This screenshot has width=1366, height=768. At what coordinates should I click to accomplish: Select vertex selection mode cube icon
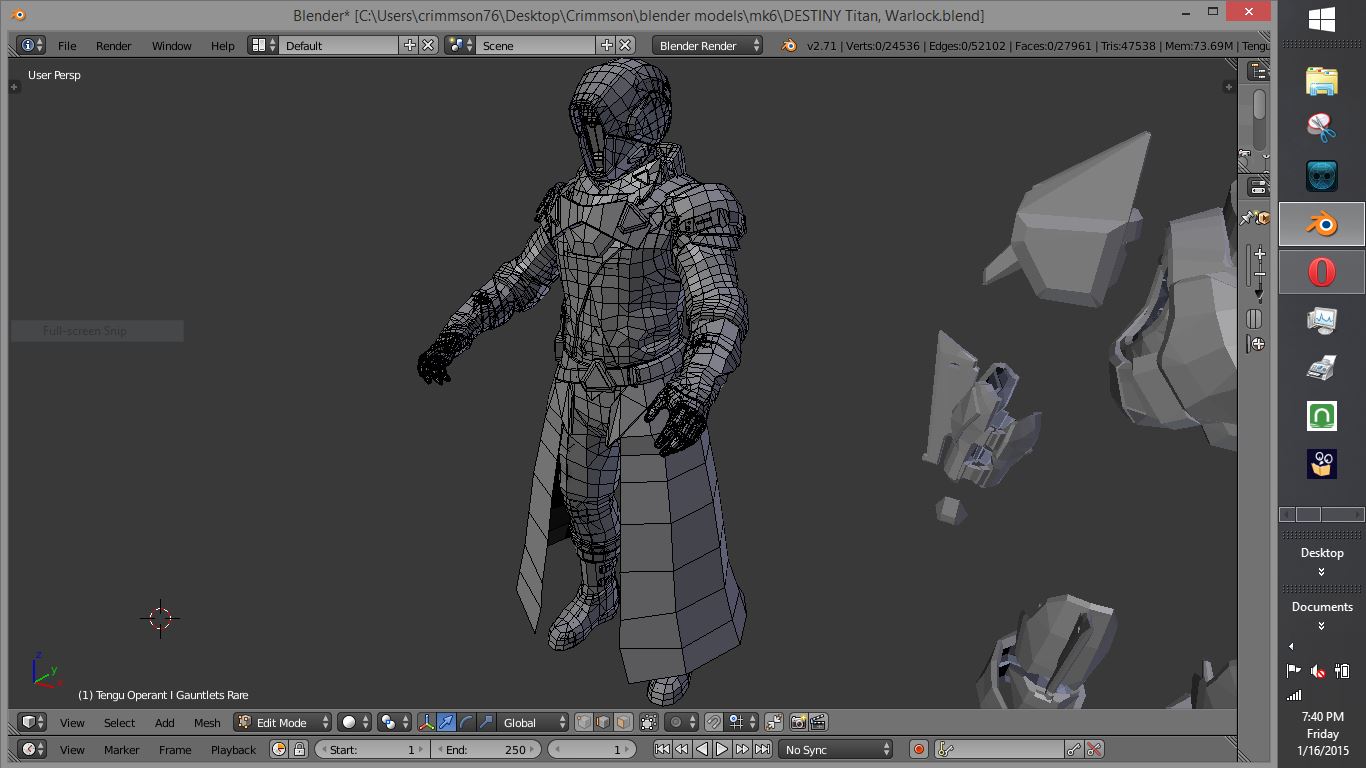point(583,722)
